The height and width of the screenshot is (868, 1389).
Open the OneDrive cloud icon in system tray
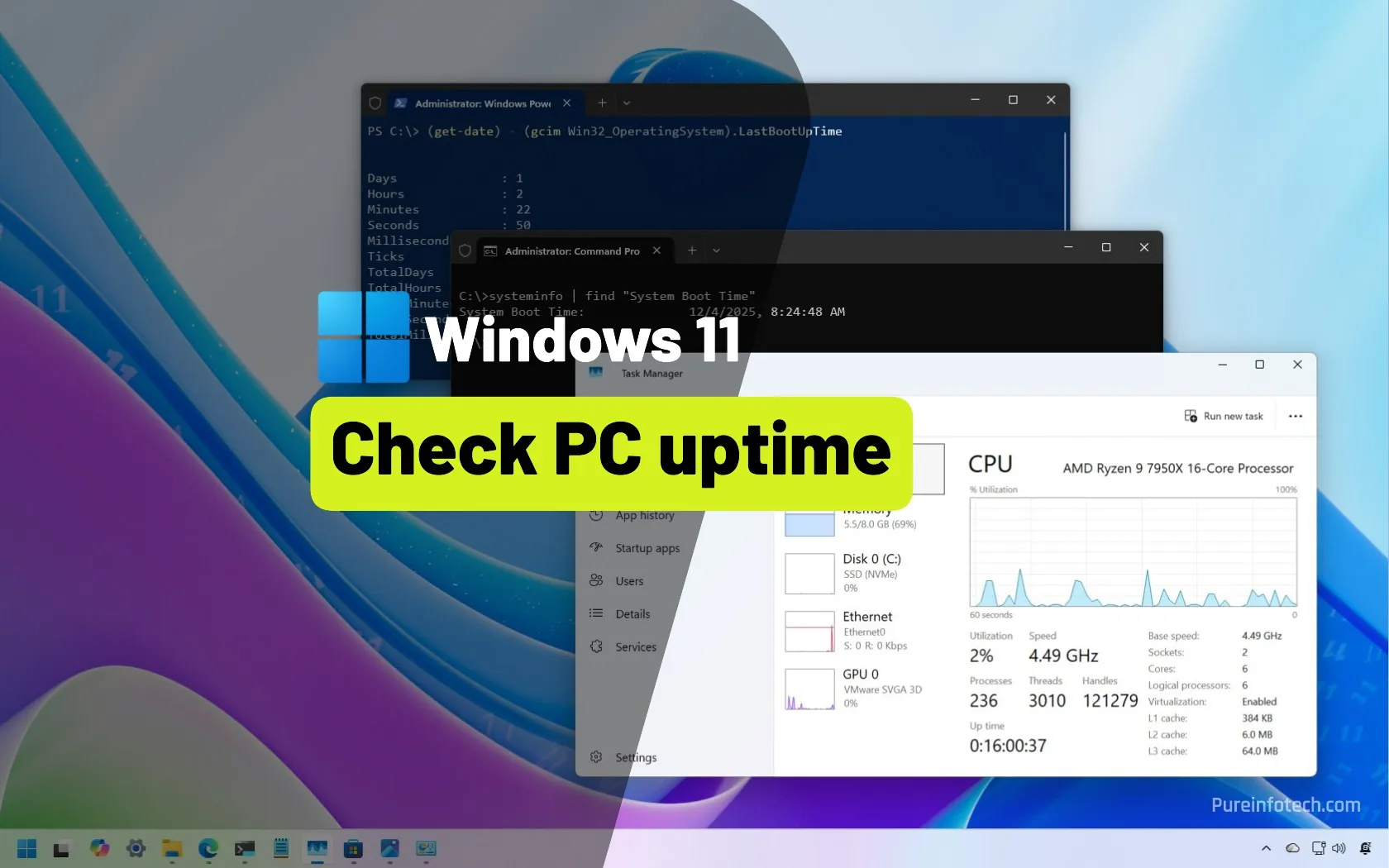click(x=1292, y=848)
